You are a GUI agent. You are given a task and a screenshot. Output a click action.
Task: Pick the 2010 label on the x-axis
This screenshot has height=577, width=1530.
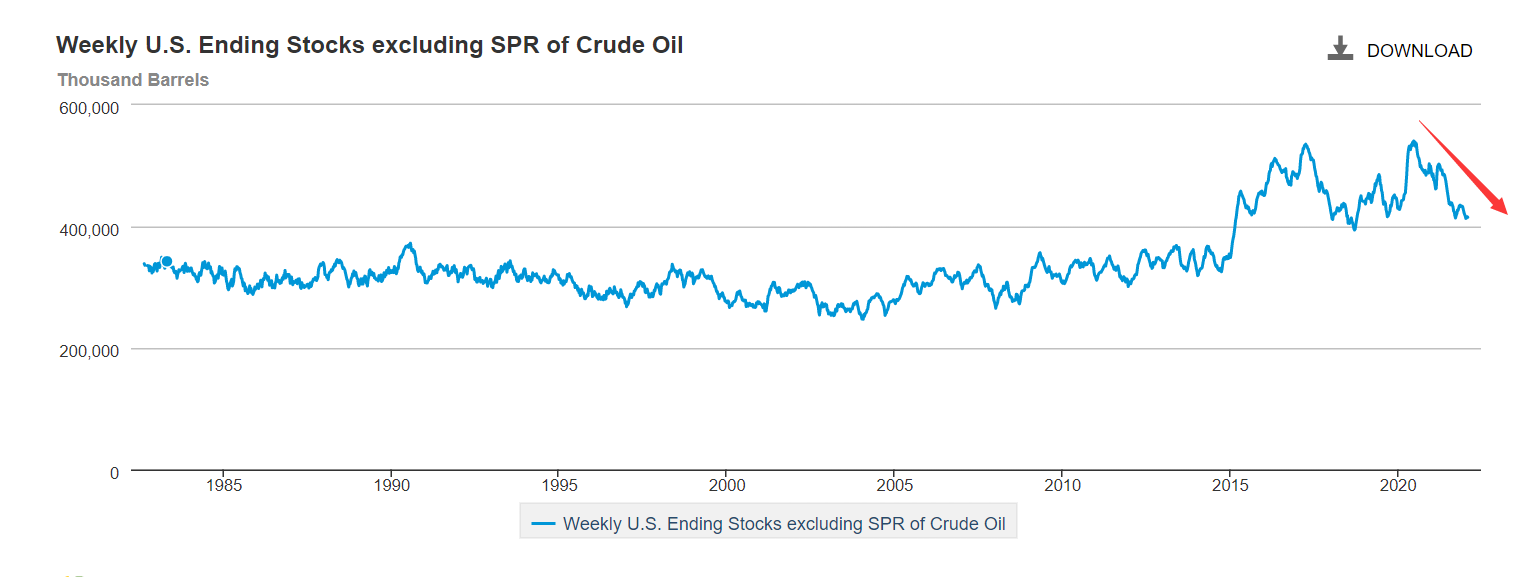(x=1062, y=486)
